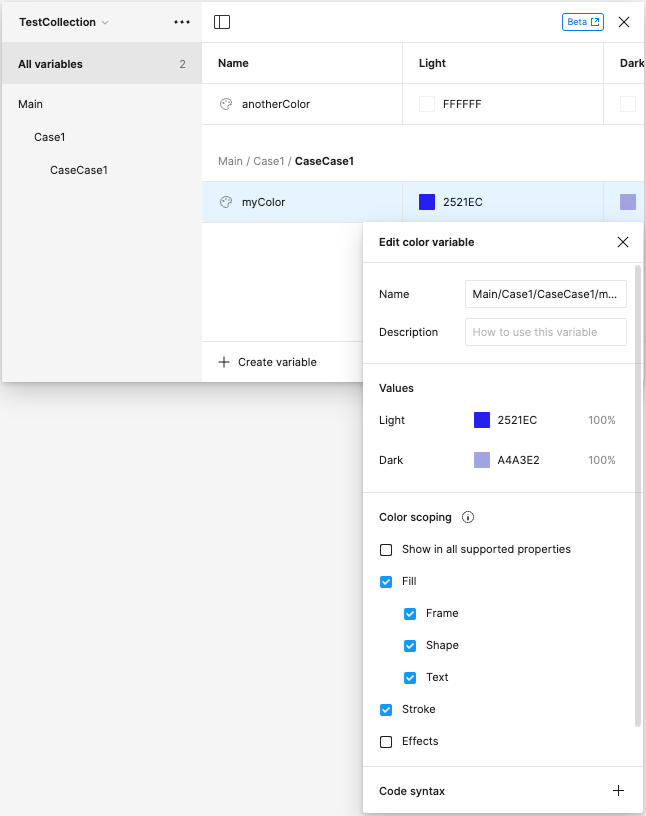The image size is (646, 816).
Task: Click the color palette icon beside myColor
Action: (226, 202)
